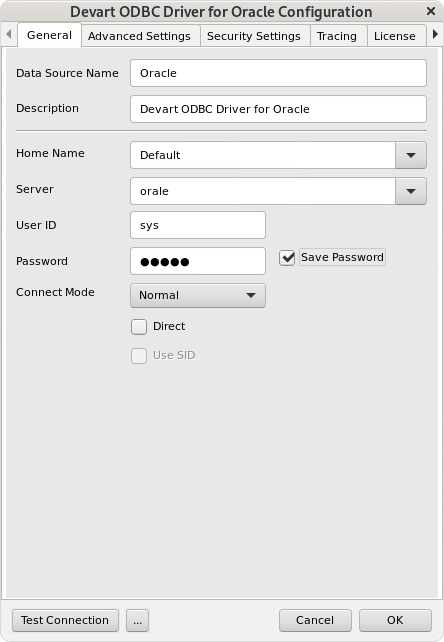The width and height of the screenshot is (444, 642).
Task: Click the ellipsis button beside Test Connection
Action: pos(137,620)
